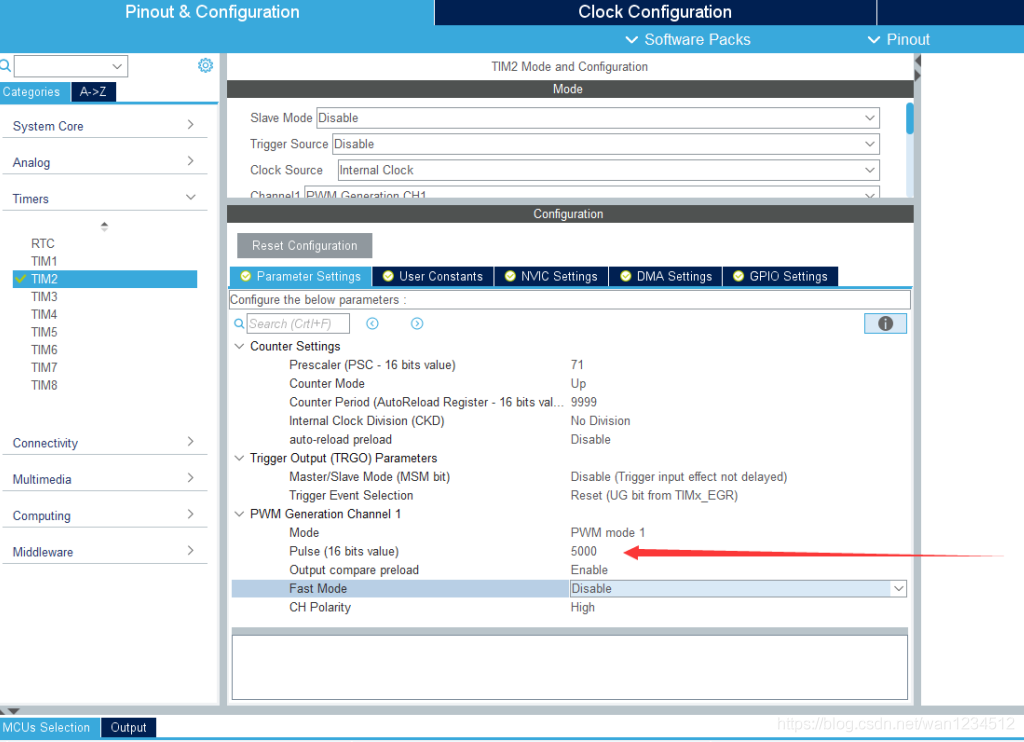Image resolution: width=1024 pixels, height=742 pixels.
Task: Click the magnifier icon beside parameter search
Action: coord(239,323)
